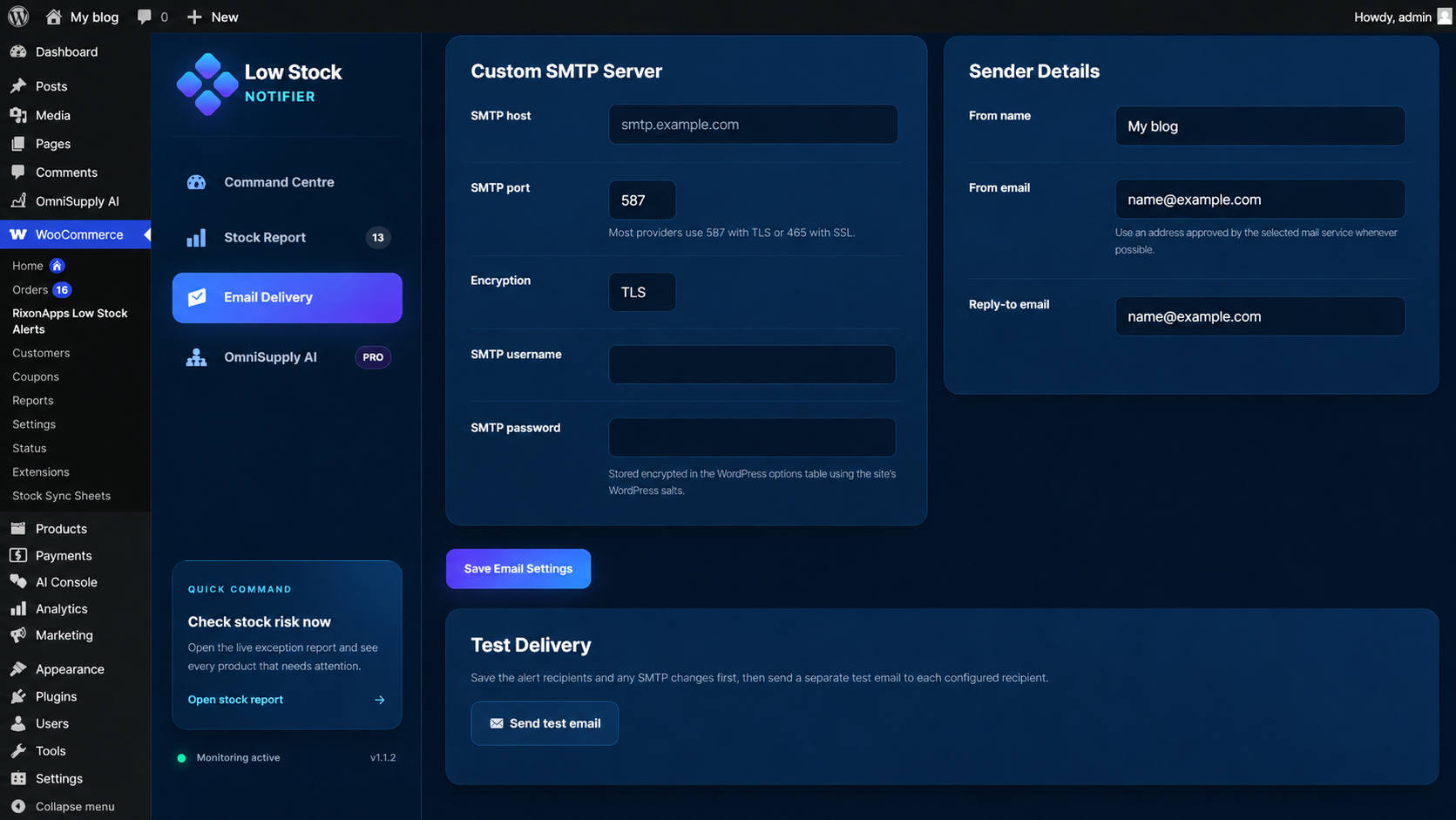Click the arrow icon next to Open stock report
Screen dimensions: 1456x820
[380, 700]
